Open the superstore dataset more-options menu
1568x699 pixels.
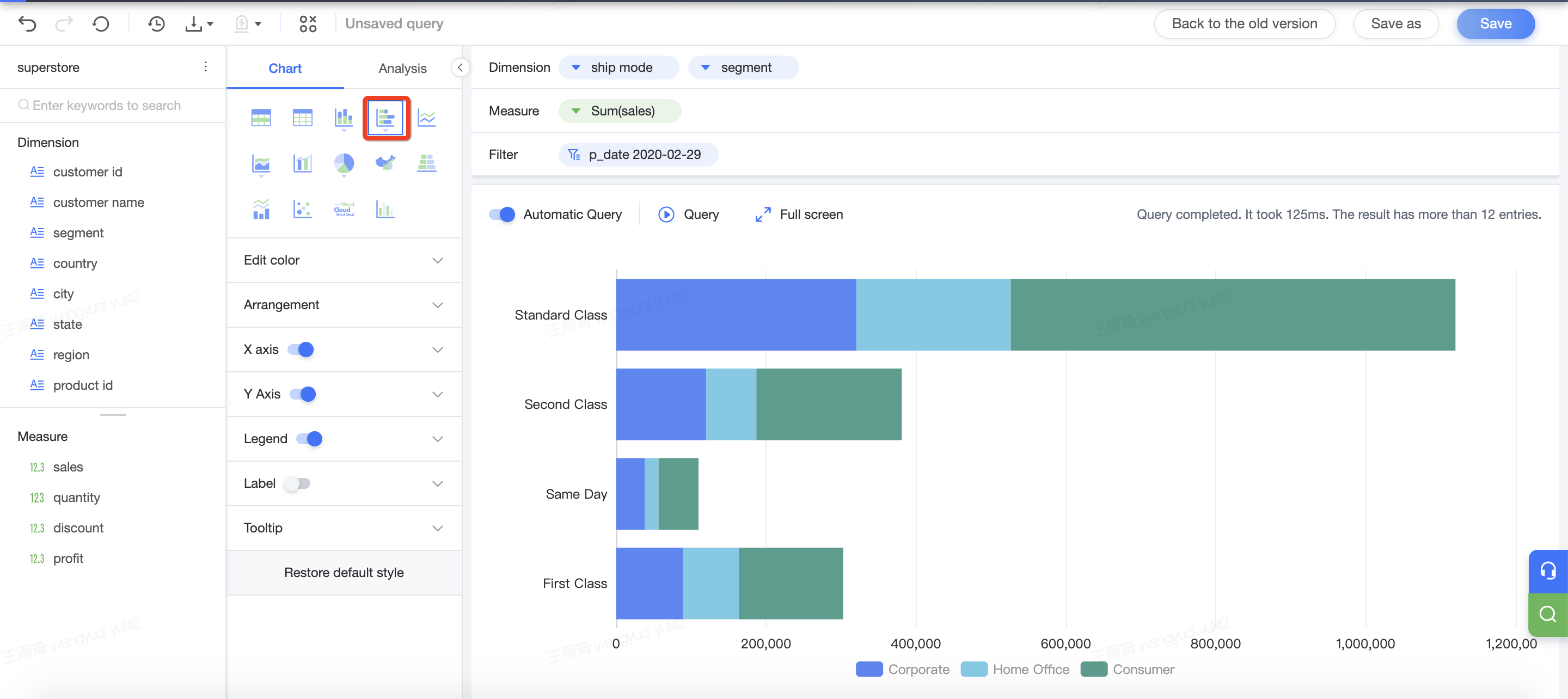point(206,66)
